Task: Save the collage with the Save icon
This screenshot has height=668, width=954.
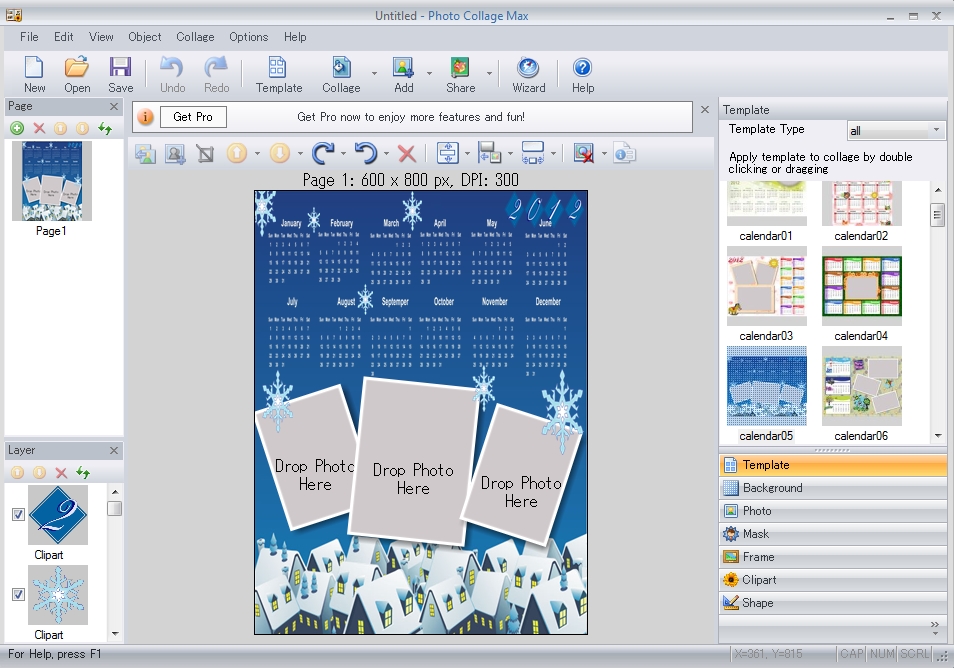Action: 120,70
